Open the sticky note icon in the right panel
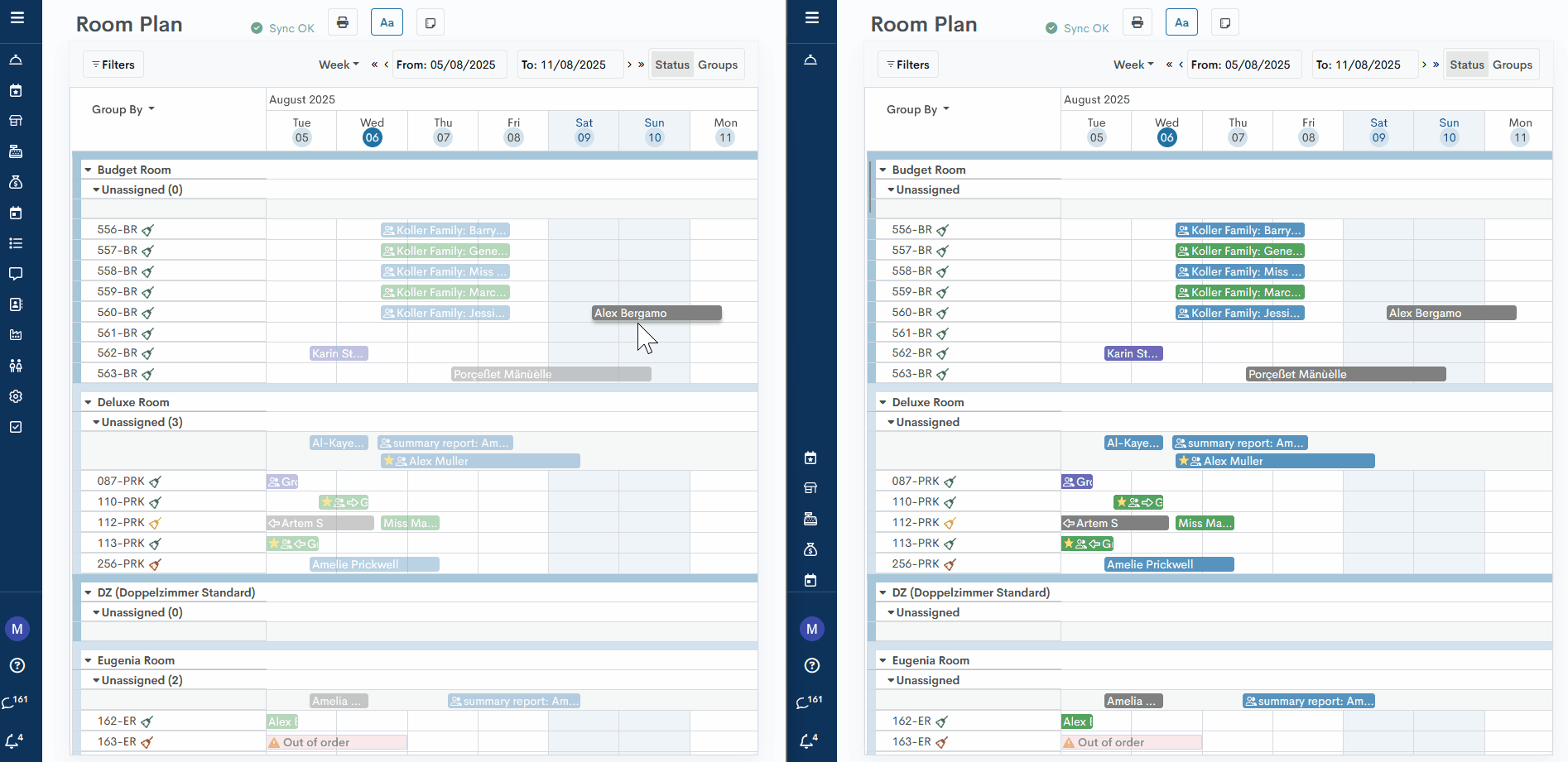 (x=1224, y=23)
